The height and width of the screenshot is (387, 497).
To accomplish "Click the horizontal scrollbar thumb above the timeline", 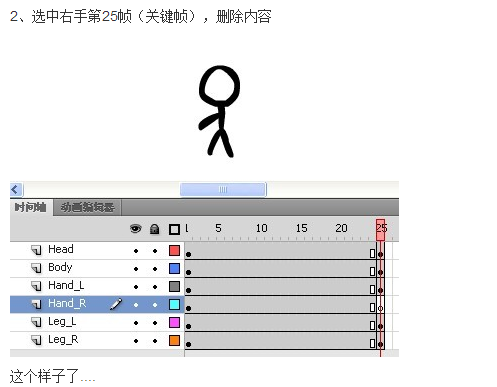I will [x=223, y=190].
